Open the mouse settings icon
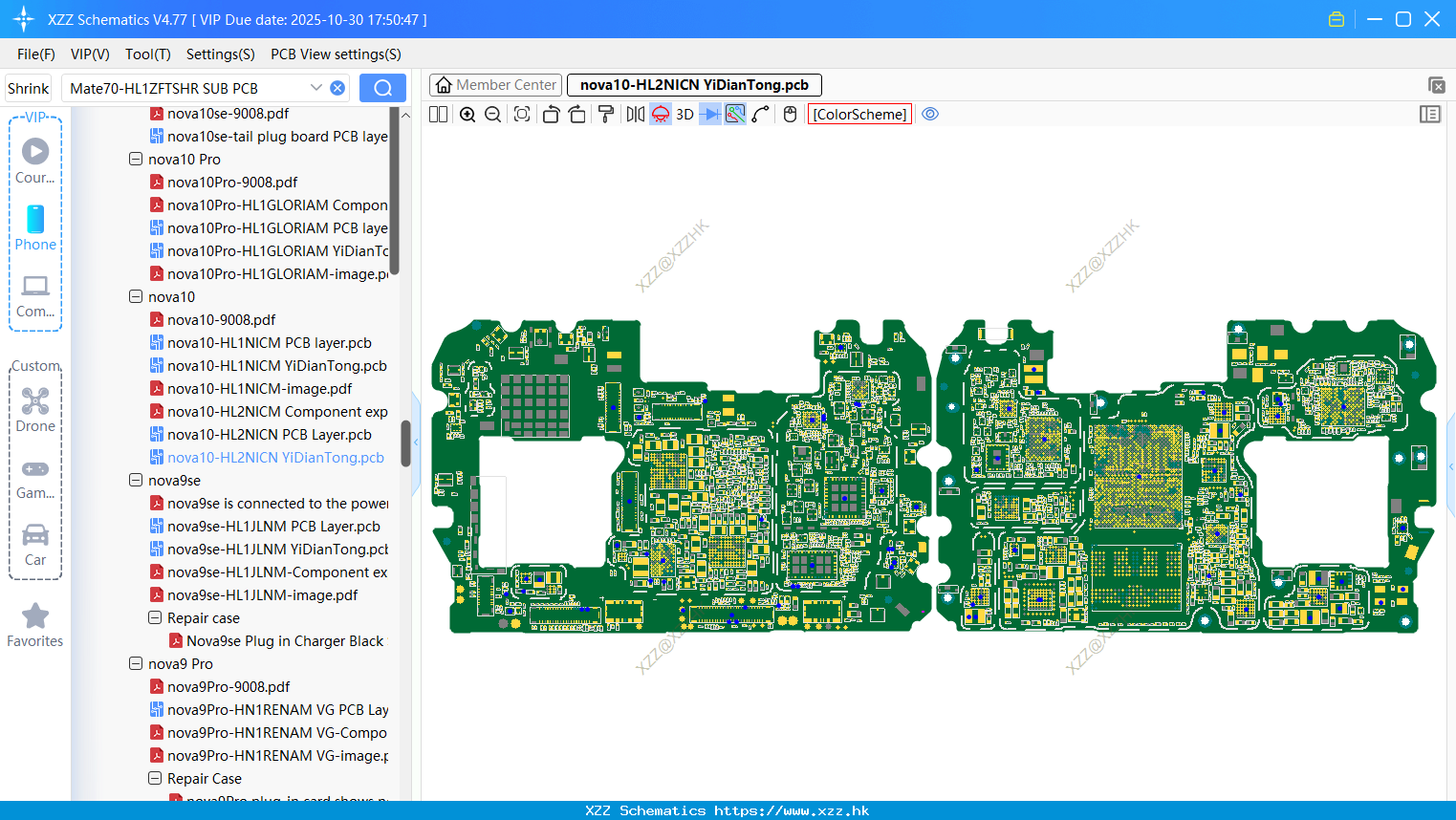 point(790,115)
